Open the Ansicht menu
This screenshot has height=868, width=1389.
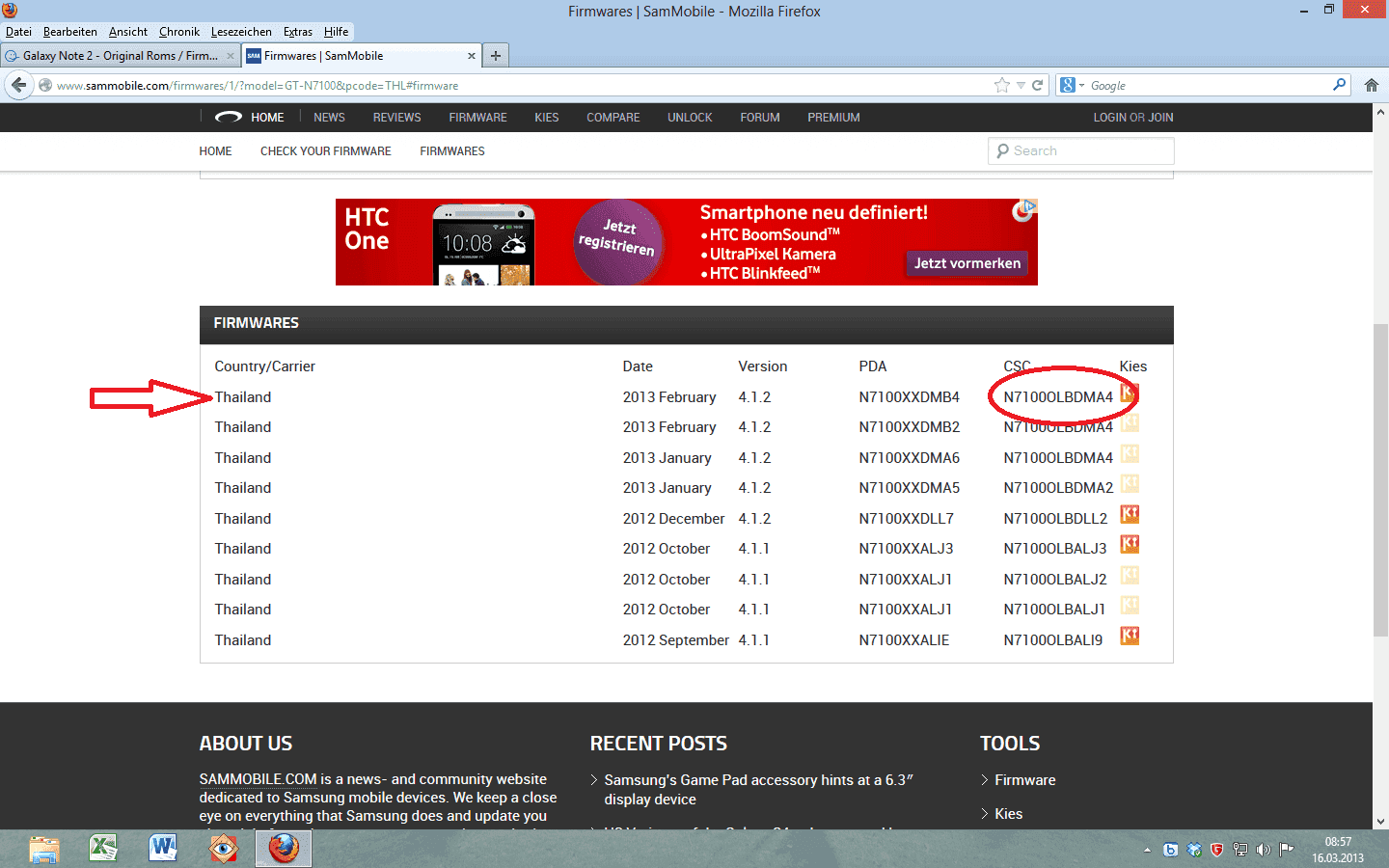point(128,32)
